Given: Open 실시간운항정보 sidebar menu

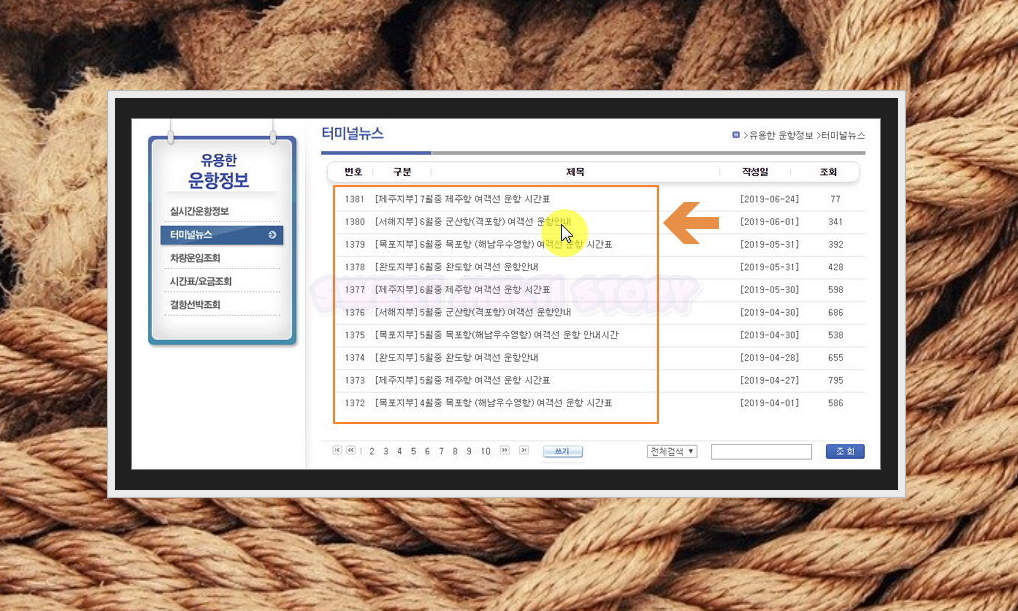Looking at the screenshot, I should tap(199, 211).
